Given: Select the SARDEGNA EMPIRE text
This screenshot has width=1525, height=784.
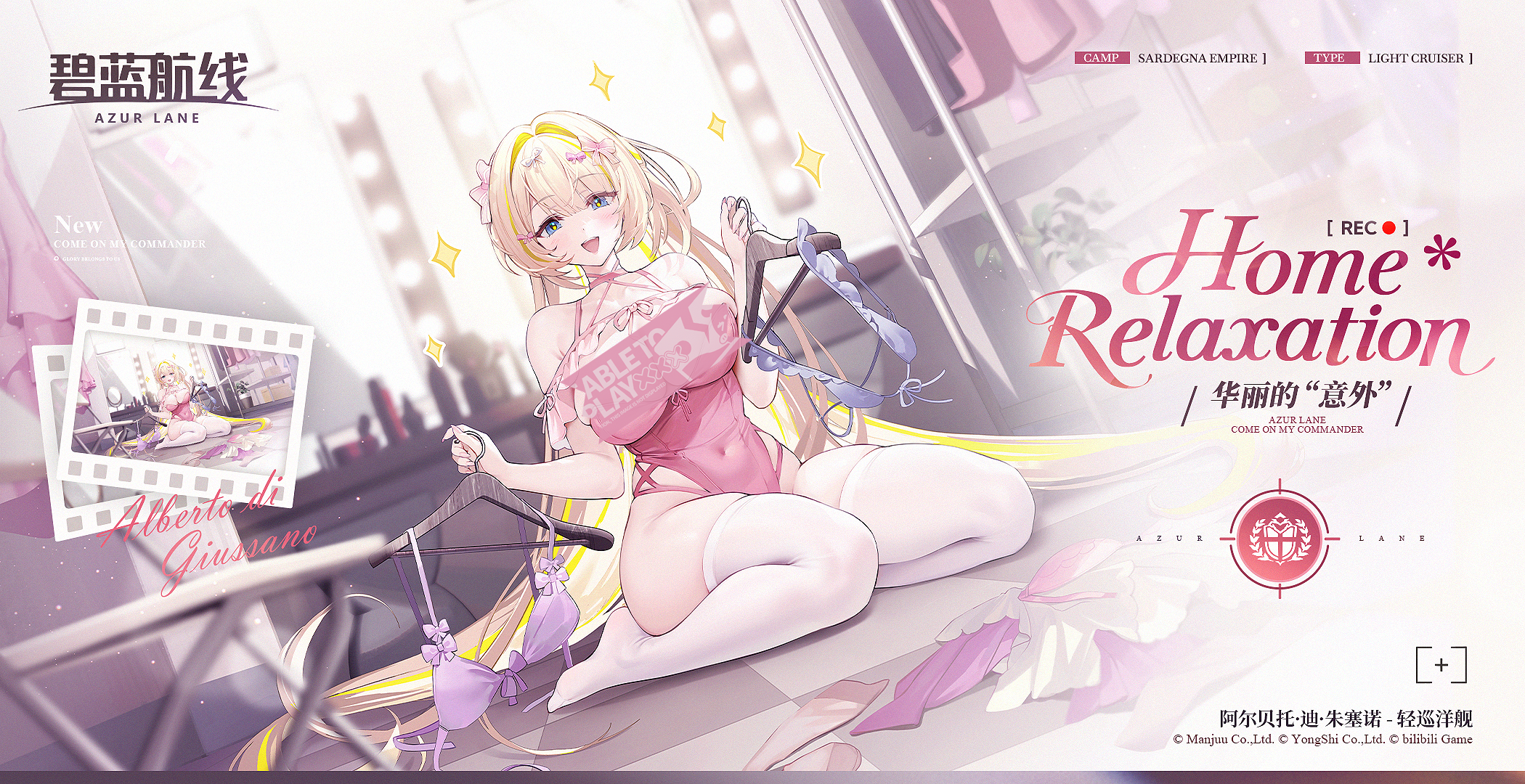Looking at the screenshot, I should click(x=1197, y=58).
